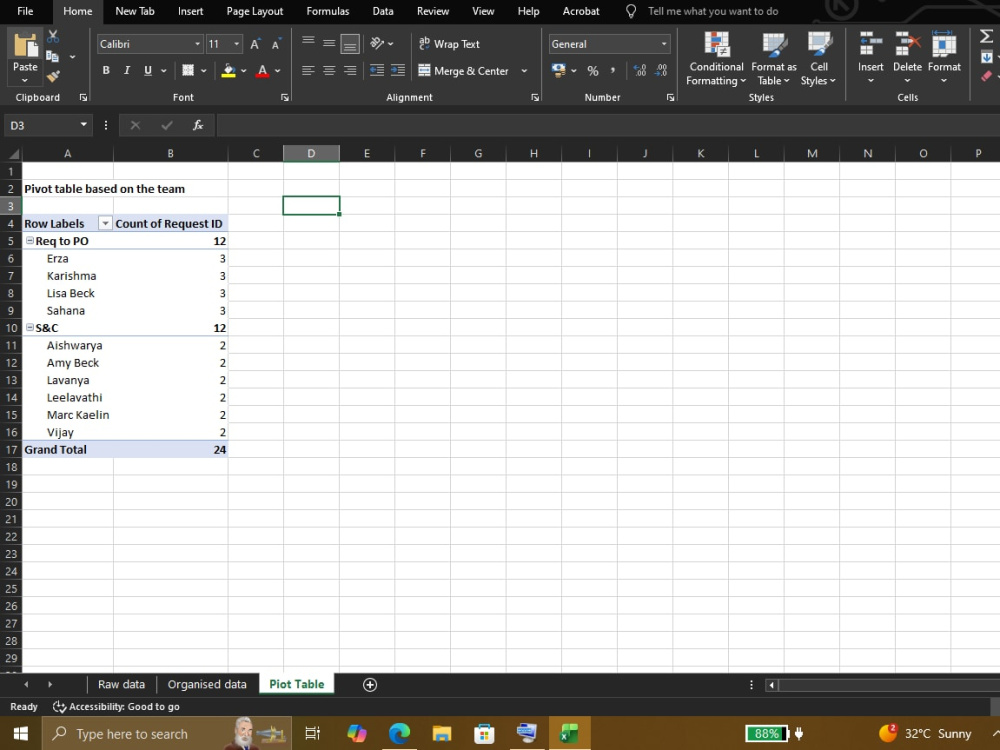
Task: Apply Comma Style
Action: click(x=612, y=71)
